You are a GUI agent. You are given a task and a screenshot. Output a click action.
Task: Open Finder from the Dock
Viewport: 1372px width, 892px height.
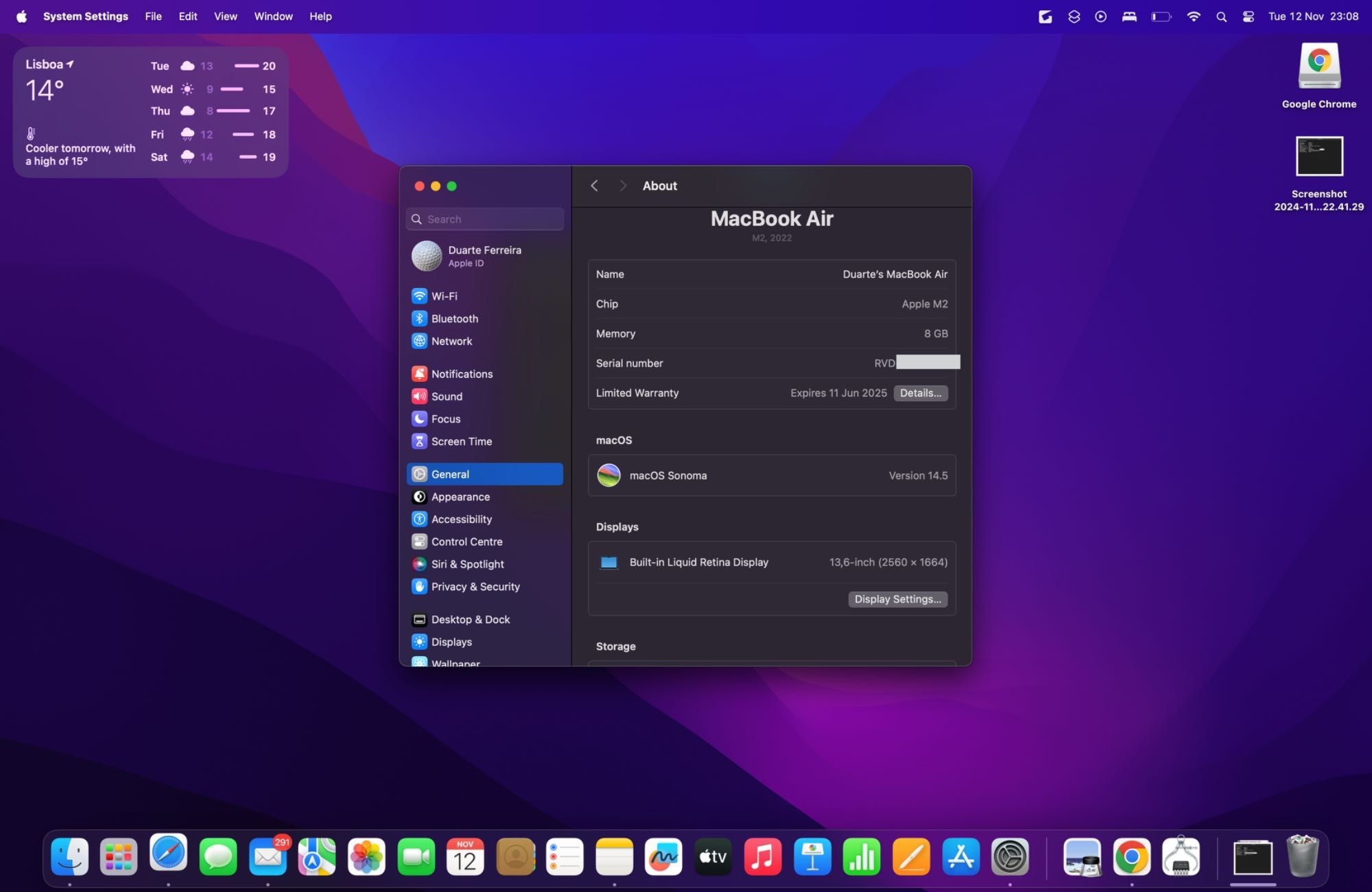tap(69, 856)
